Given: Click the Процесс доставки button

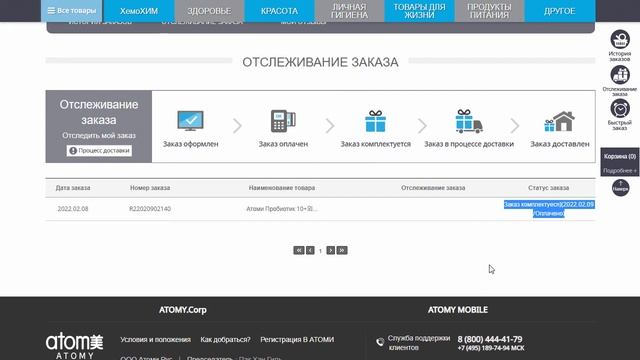Looking at the screenshot, I should coord(99,151).
